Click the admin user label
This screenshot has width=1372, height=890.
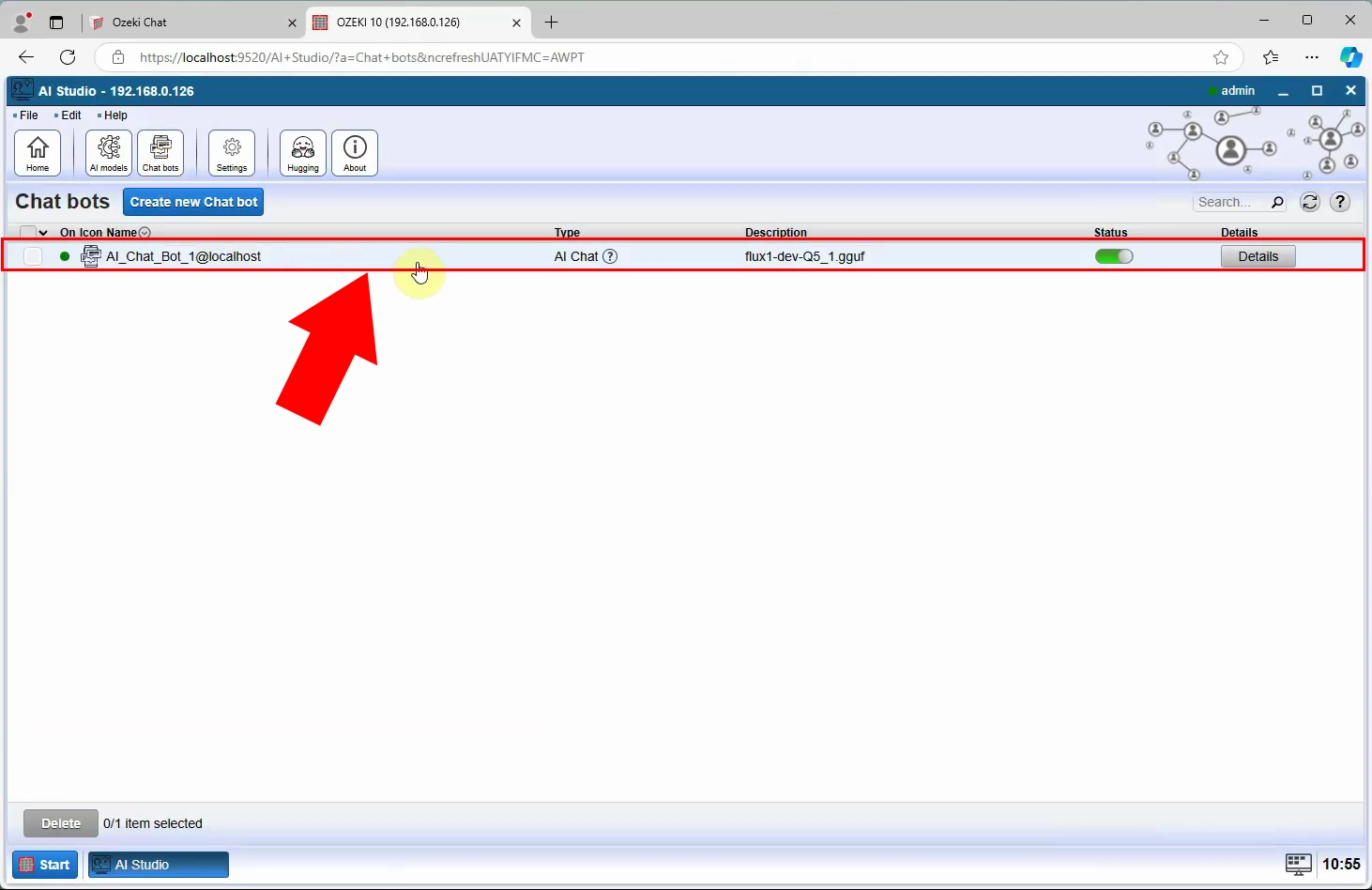click(1238, 91)
